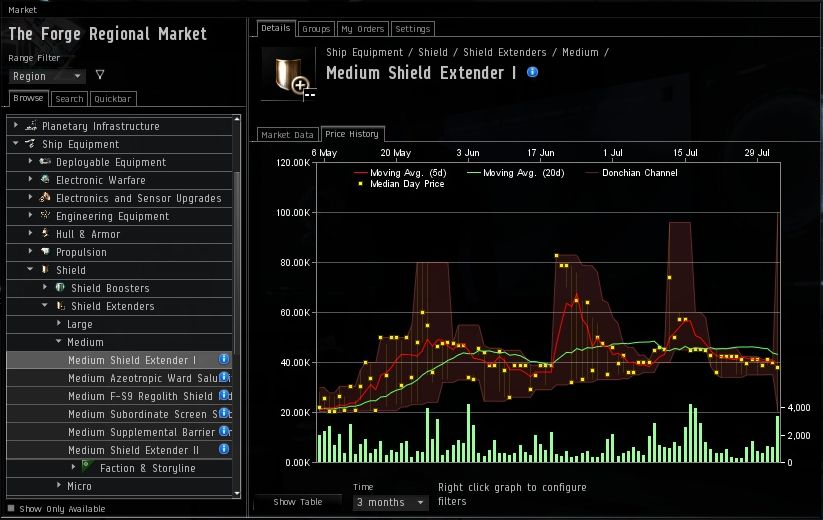Open the Time 3 months dropdown
823x520 pixels.
(391, 502)
